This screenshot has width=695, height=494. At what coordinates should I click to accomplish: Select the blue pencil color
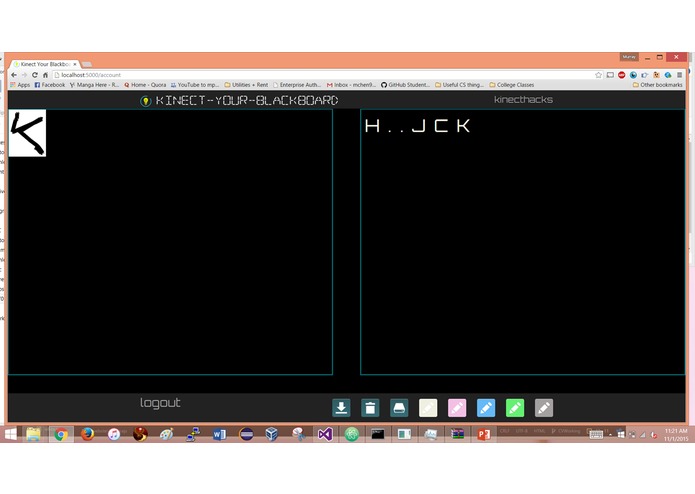486,408
